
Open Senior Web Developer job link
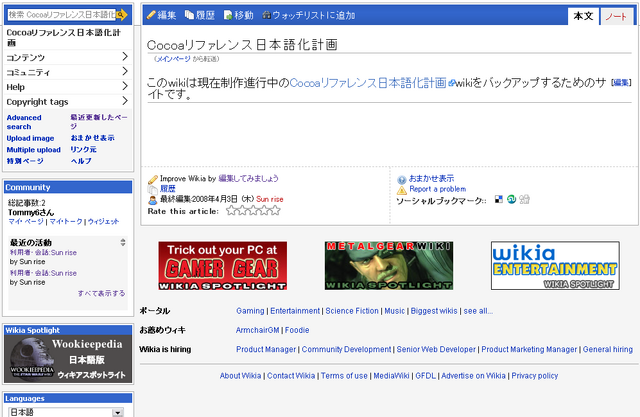(x=436, y=349)
